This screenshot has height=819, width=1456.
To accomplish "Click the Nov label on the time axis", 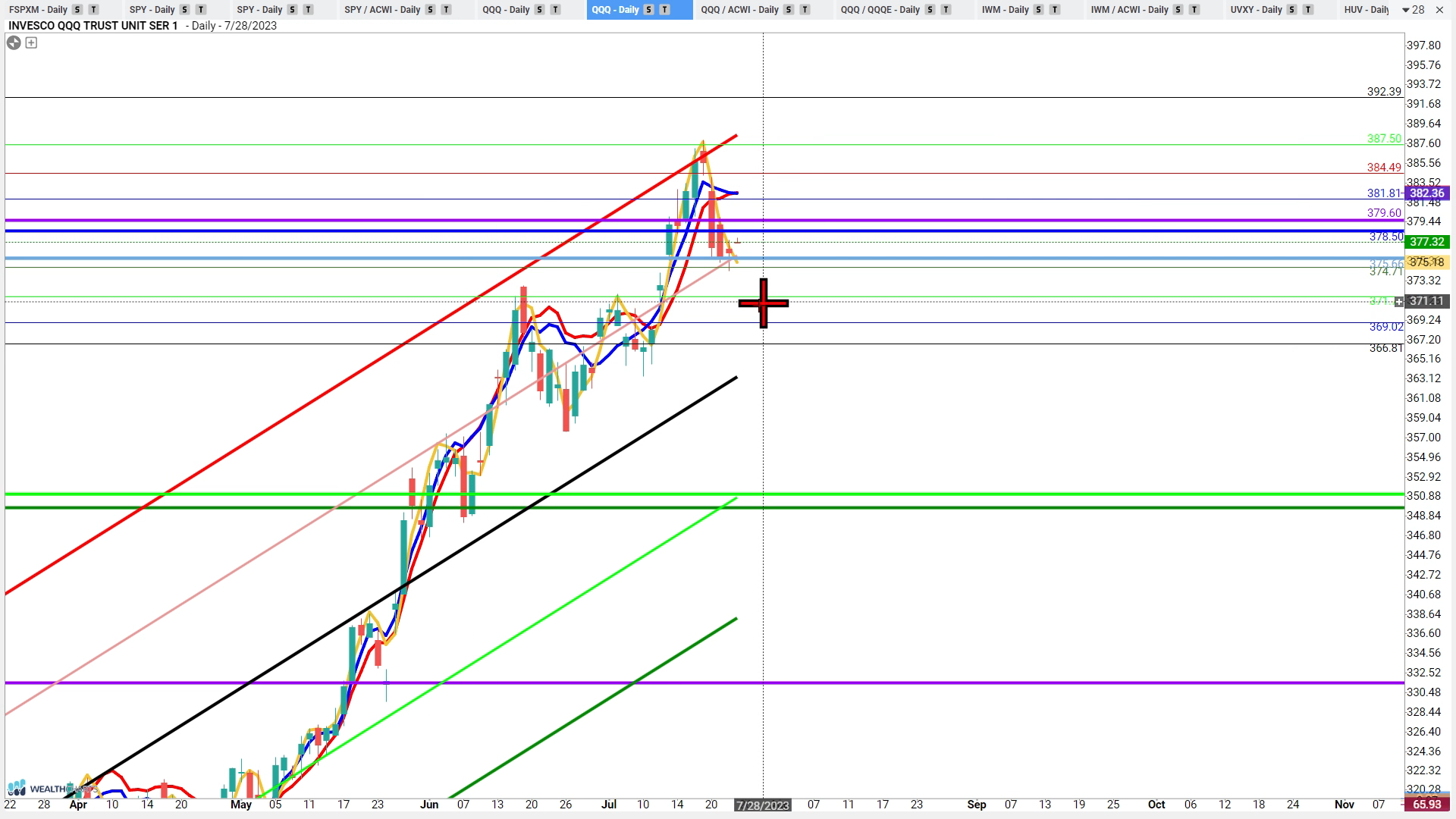I will tap(1345, 805).
